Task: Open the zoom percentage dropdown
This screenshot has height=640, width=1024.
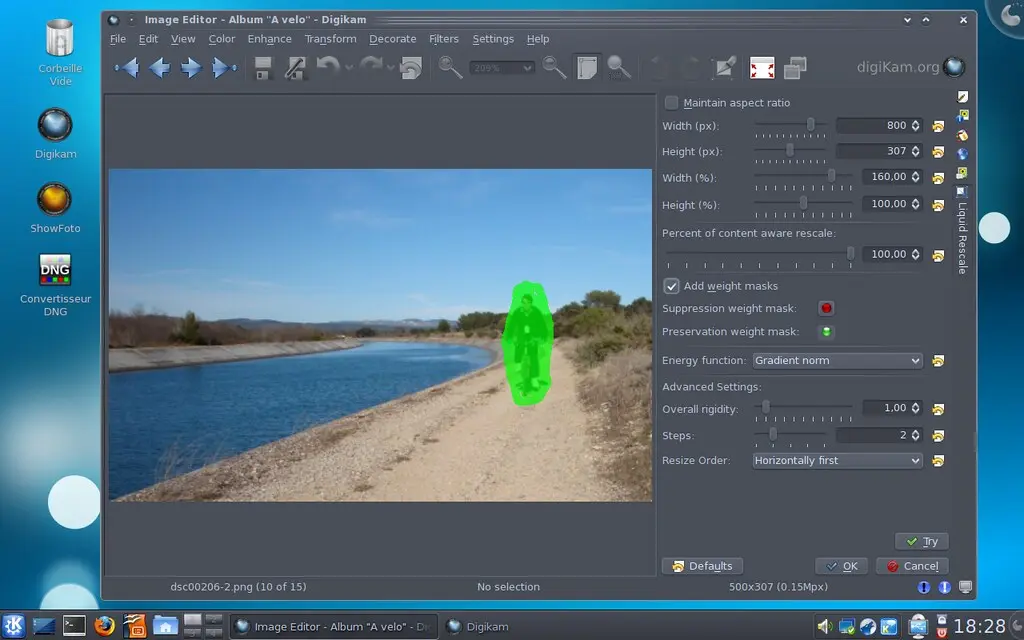Action: (501, 68)
